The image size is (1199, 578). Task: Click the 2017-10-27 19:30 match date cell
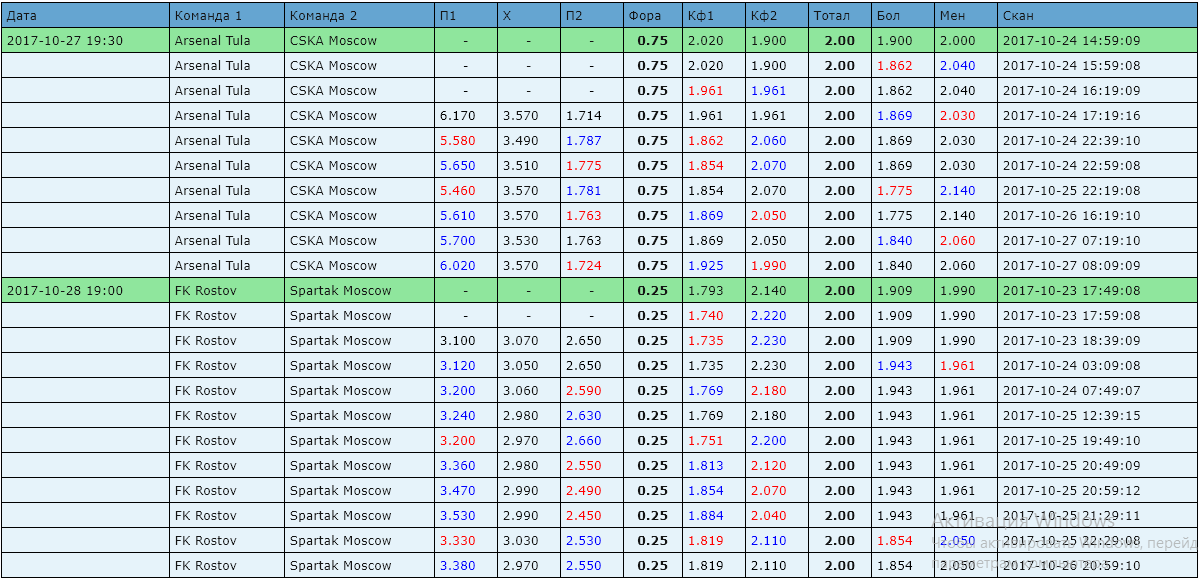coord(65,41)
